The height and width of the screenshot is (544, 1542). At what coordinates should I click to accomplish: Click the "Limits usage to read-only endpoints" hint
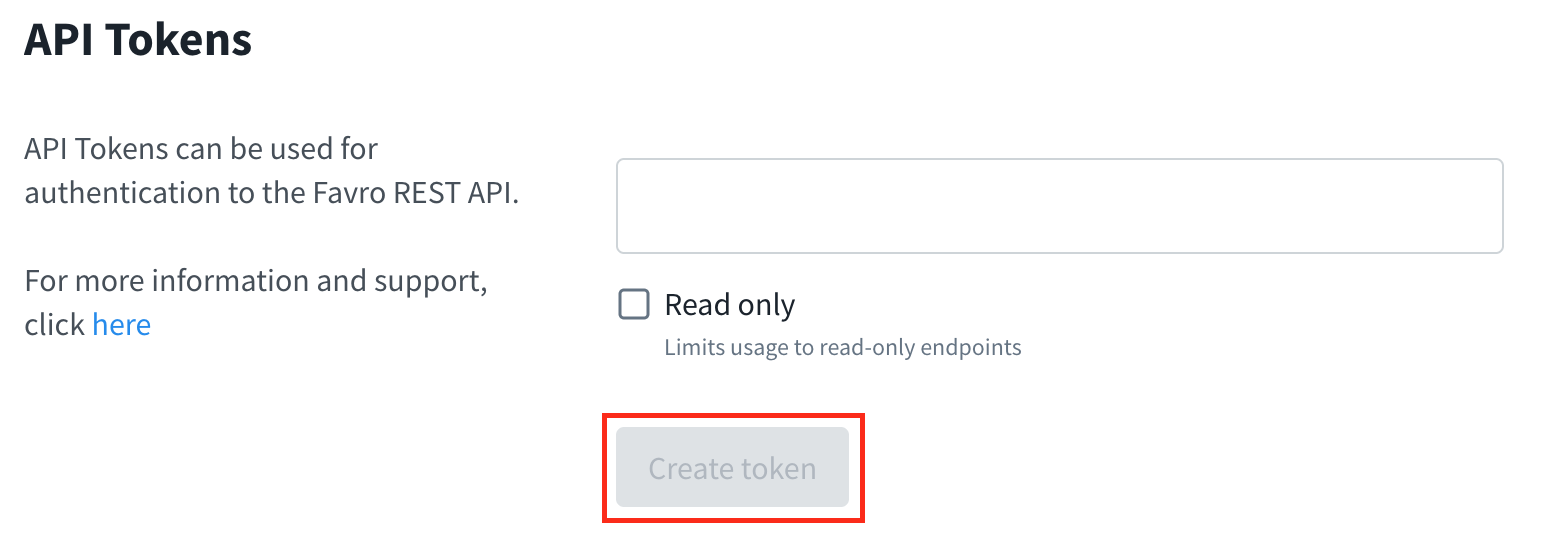point(842,348)
